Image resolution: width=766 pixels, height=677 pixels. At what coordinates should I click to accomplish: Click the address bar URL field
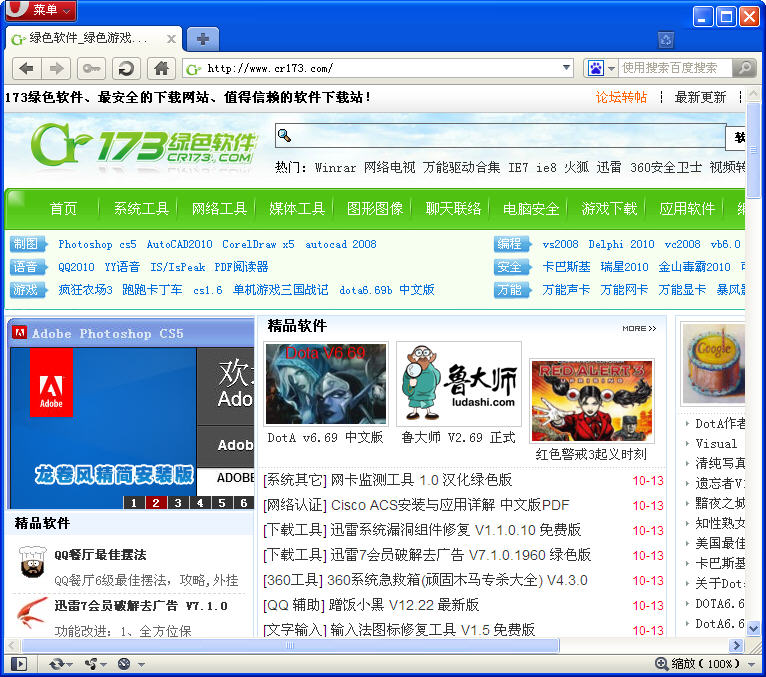coord(379,68)
